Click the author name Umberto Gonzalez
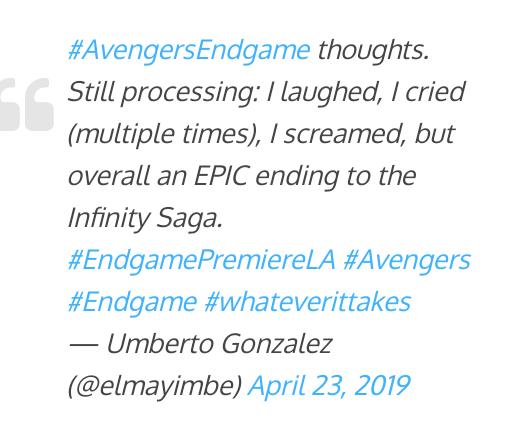This screenshot has width=507, height=436. coord(220,344)
